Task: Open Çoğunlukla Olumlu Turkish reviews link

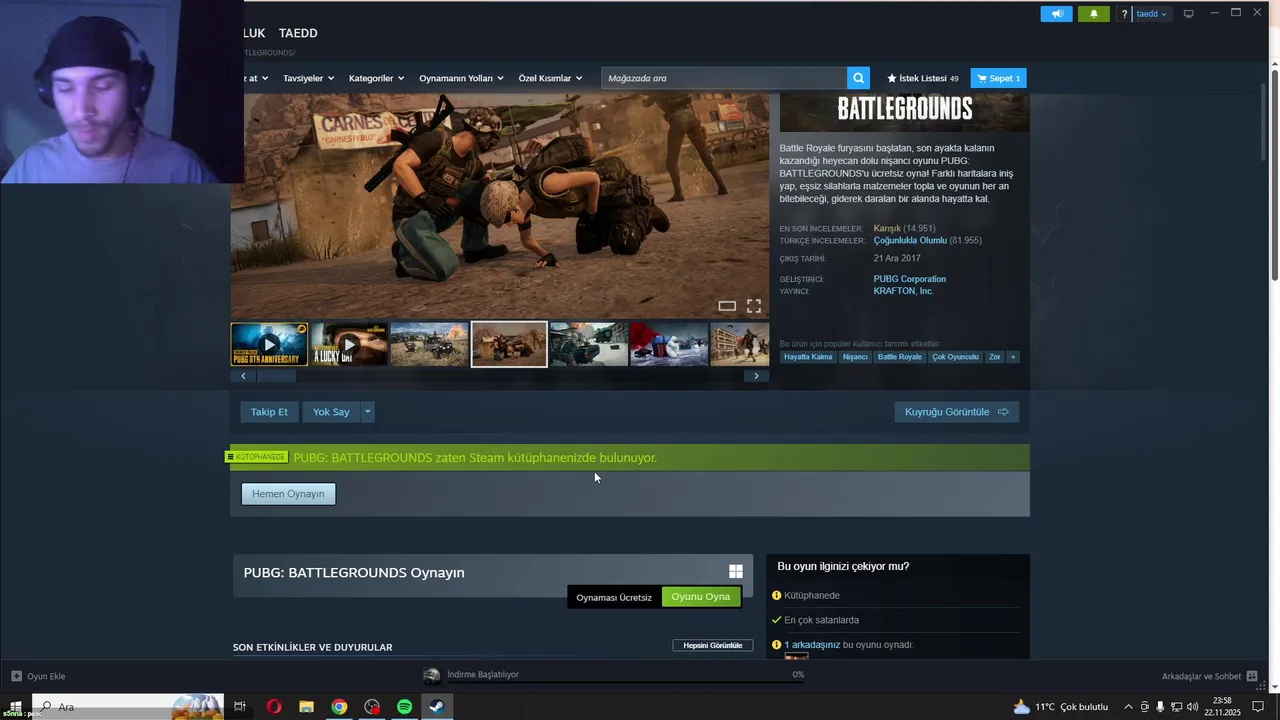Action: [910, 240]
